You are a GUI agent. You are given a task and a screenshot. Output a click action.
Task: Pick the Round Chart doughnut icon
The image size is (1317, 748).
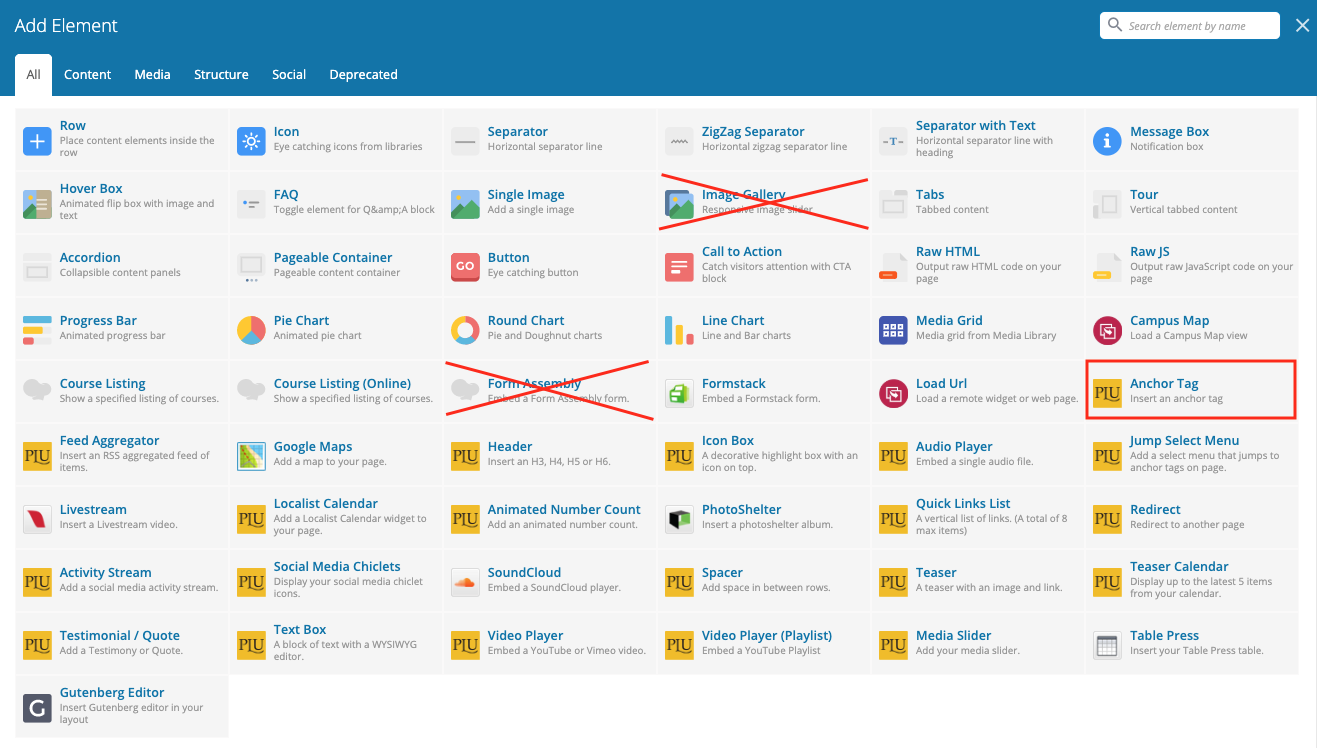pyautogui.click(x=465, y=330)
